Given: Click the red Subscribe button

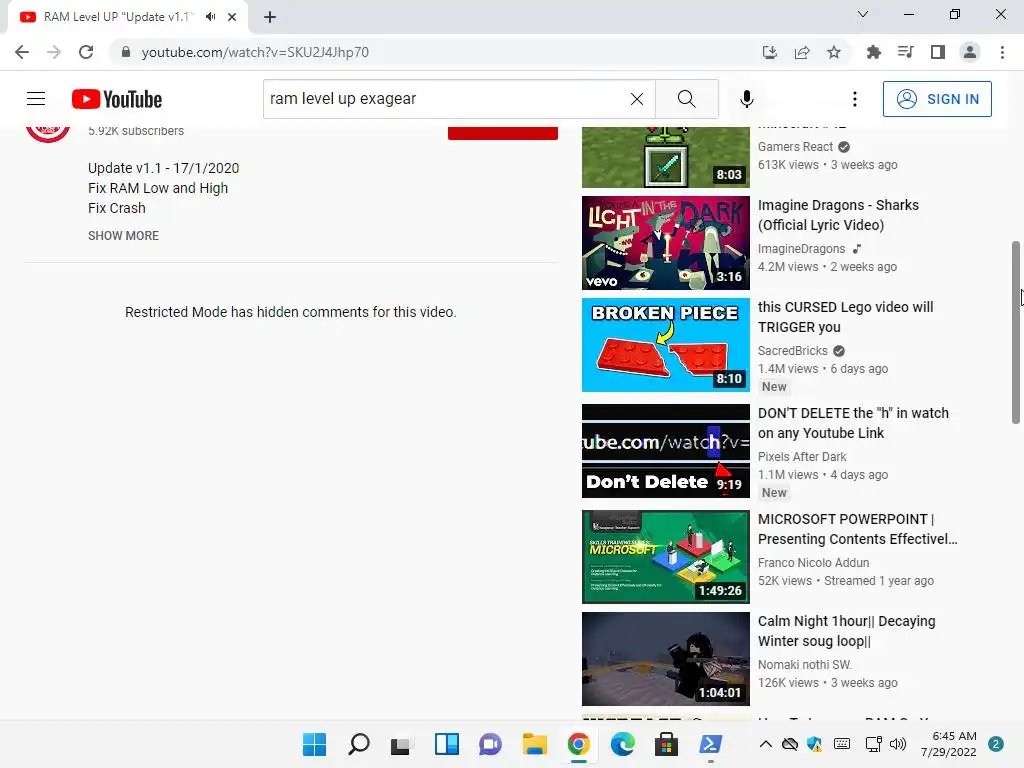Looking at the screenshot, I should 503,133.
